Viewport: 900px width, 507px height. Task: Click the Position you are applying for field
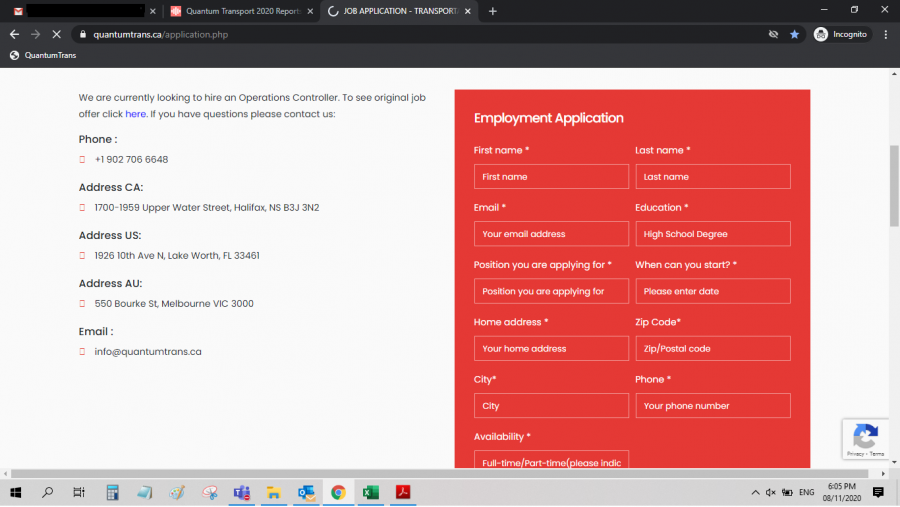pos(551,291)
